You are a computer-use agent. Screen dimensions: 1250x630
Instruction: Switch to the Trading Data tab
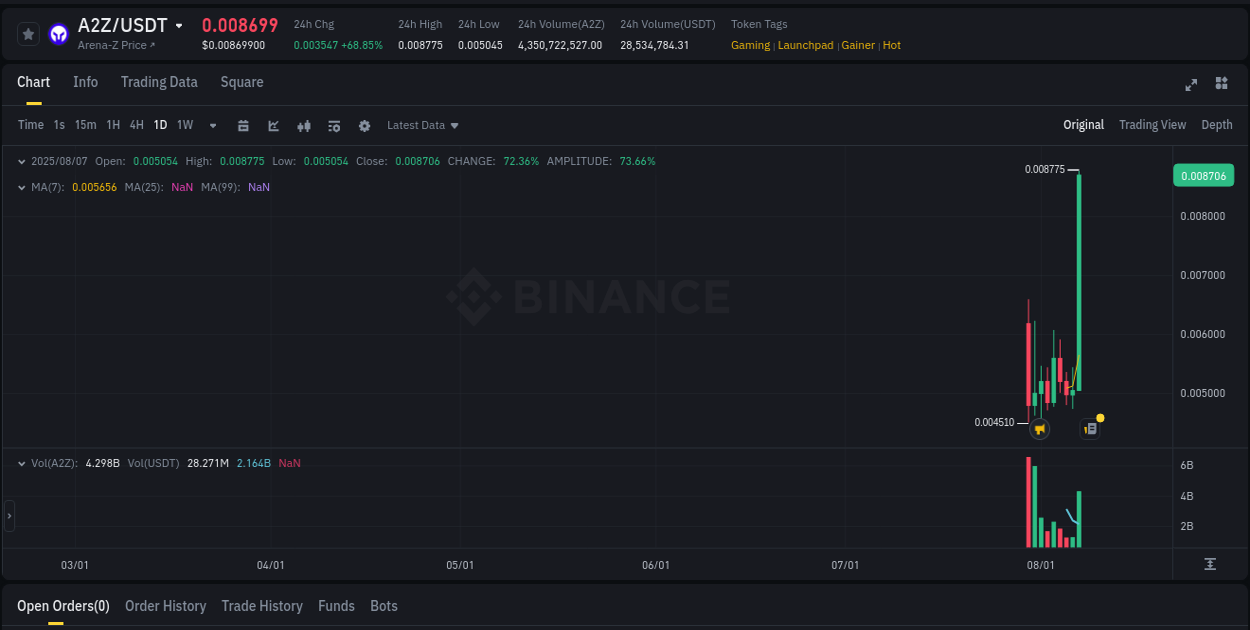(159, 82)
